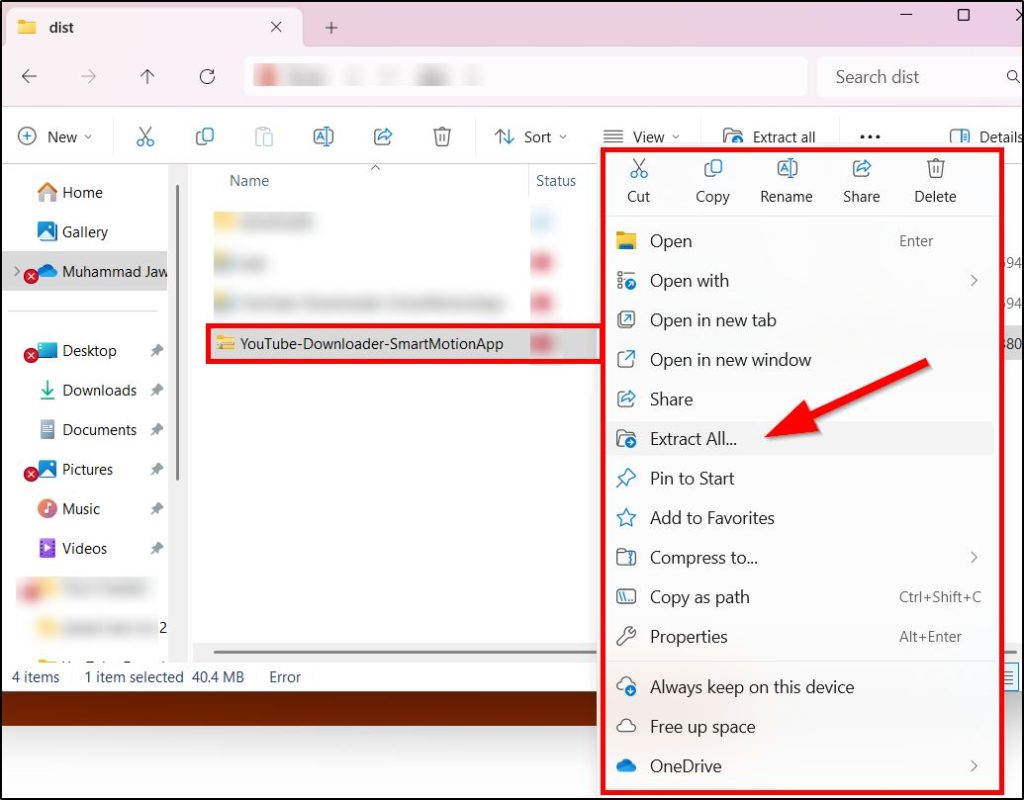The image size is (1024, 800).
Task: Click the Share icon in the toolbar
Action: point(383,136)
